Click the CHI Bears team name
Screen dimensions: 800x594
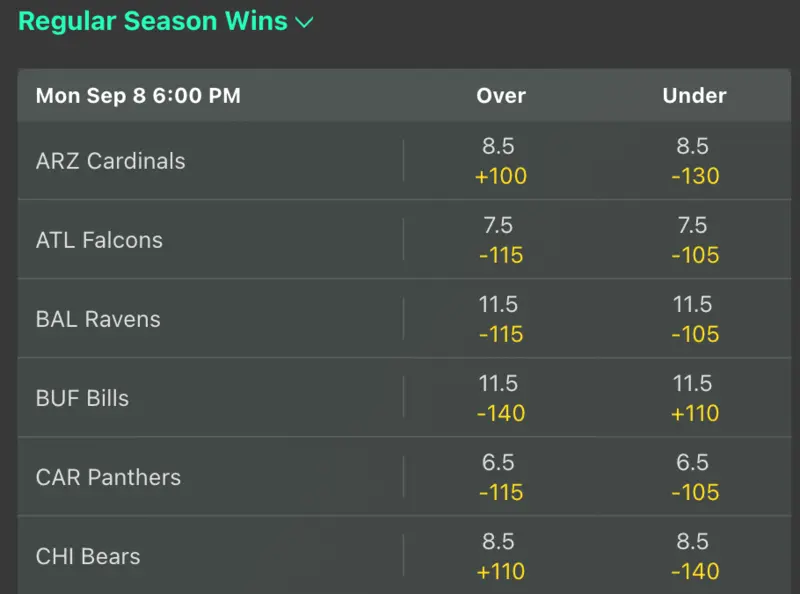pyautogui.click(x=88, y=556)
